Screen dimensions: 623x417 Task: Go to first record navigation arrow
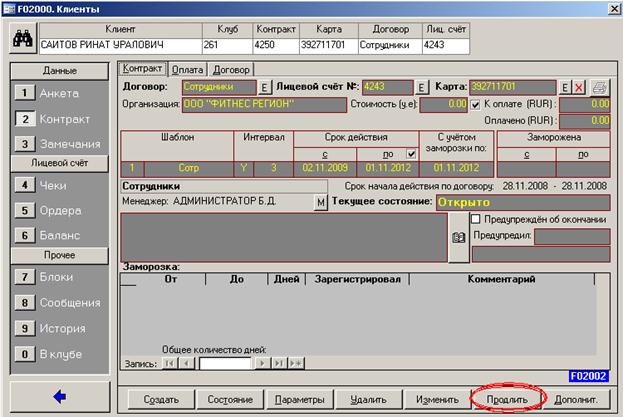[170, 363]
